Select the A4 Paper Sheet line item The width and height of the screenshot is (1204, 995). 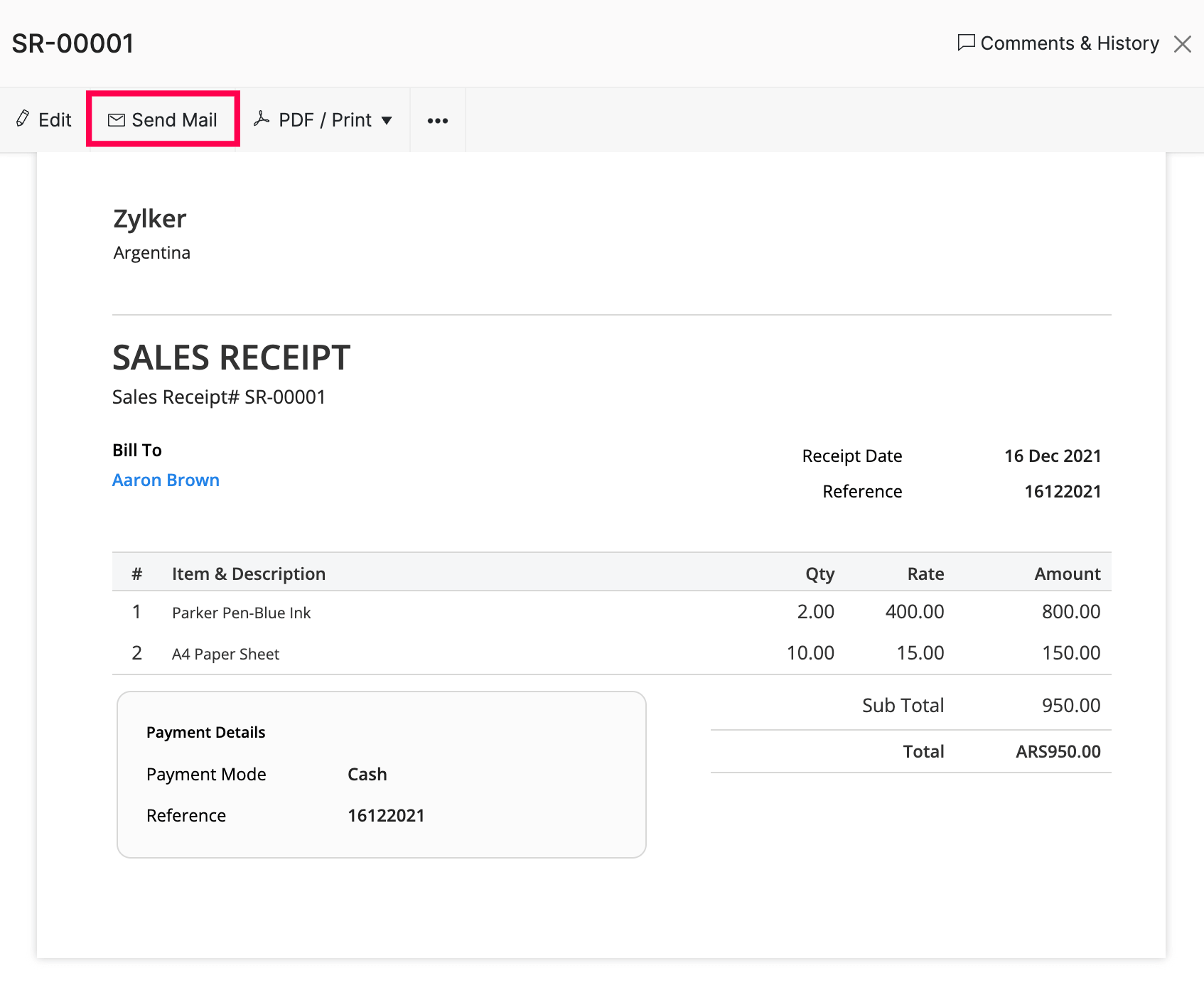click(225, 653)
